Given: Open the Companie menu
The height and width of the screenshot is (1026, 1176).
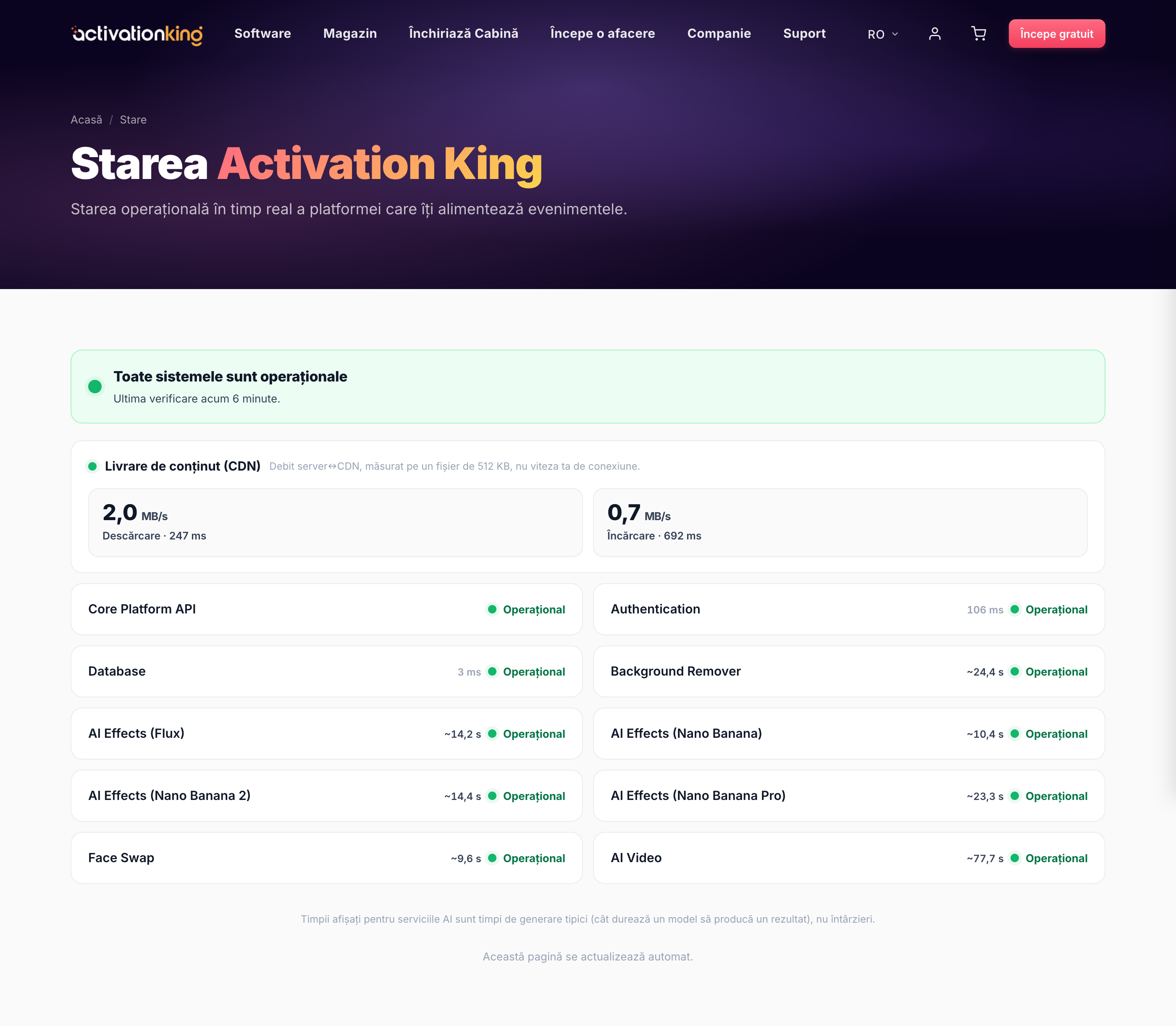Looking at the screenshot, I should pos(719,33).
